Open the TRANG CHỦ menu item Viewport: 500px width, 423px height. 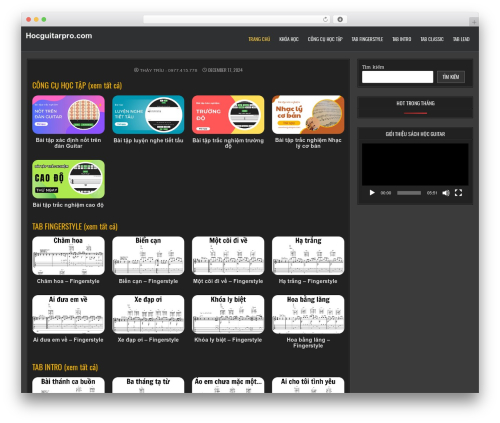(259, 39)
